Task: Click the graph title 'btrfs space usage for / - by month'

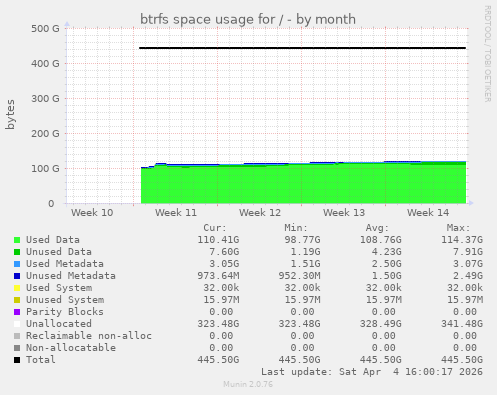Action: [x=248, y=19]
